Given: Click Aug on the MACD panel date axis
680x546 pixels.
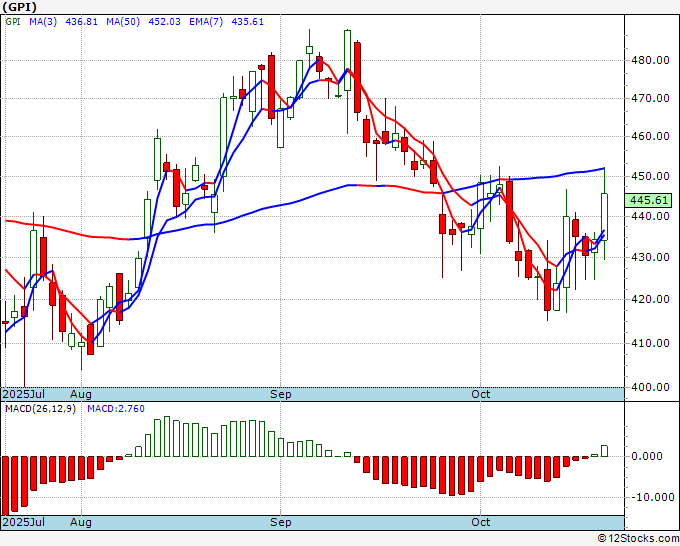Looking at the screenshot, I should (81, 522).
